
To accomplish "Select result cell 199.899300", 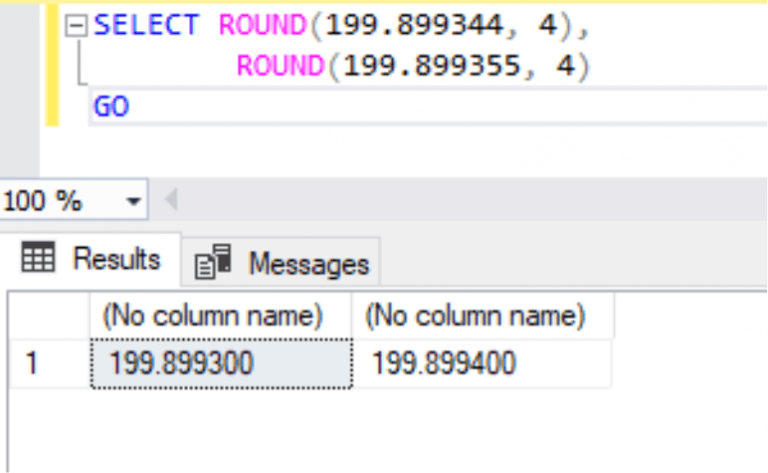I will (221, 363).
